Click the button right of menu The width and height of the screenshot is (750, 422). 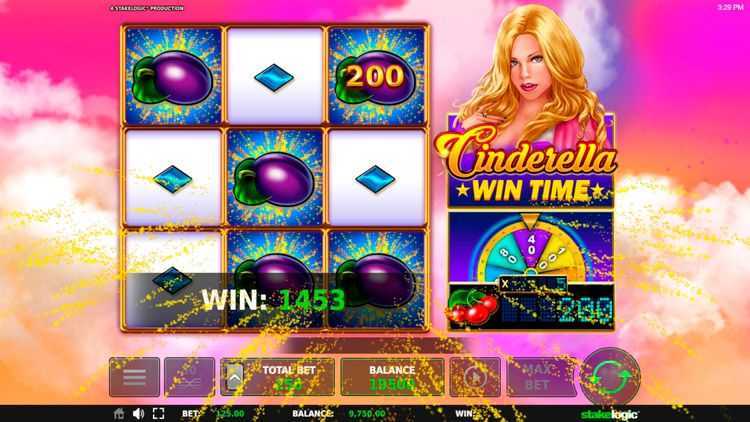tap(189, 377)
